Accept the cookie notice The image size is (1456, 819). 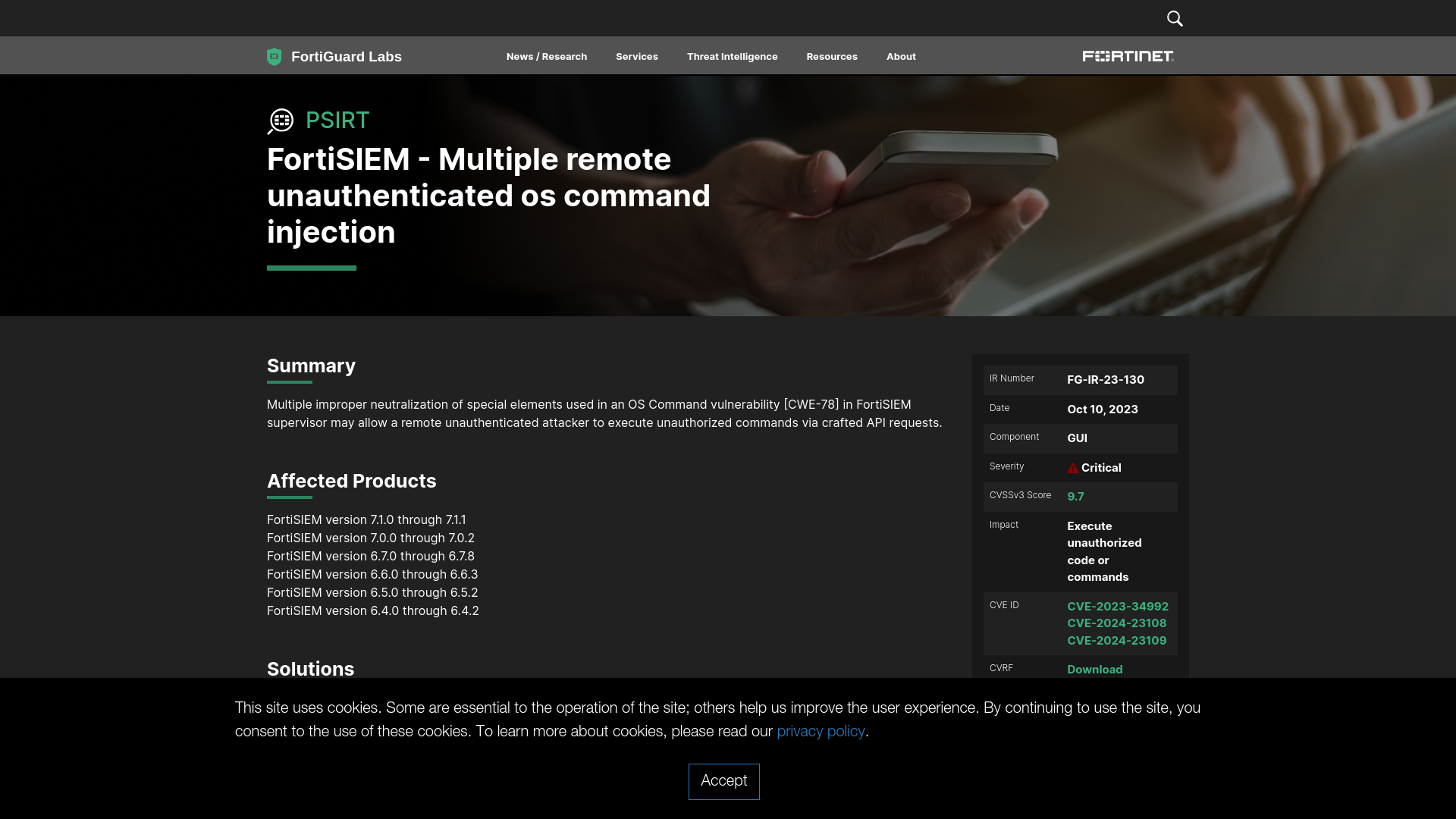coord(724,781)
